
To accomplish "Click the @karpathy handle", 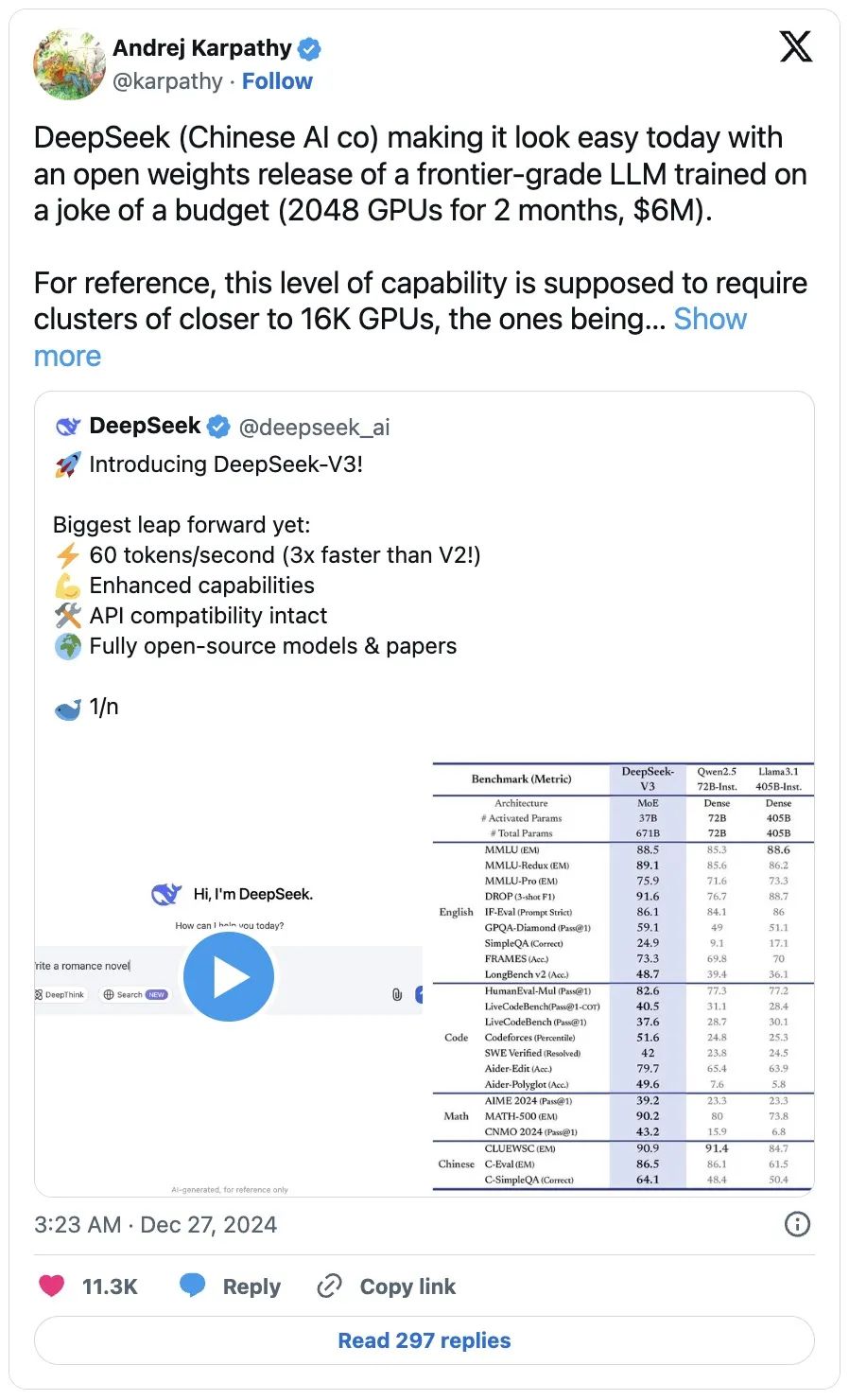I will [167, 81].
